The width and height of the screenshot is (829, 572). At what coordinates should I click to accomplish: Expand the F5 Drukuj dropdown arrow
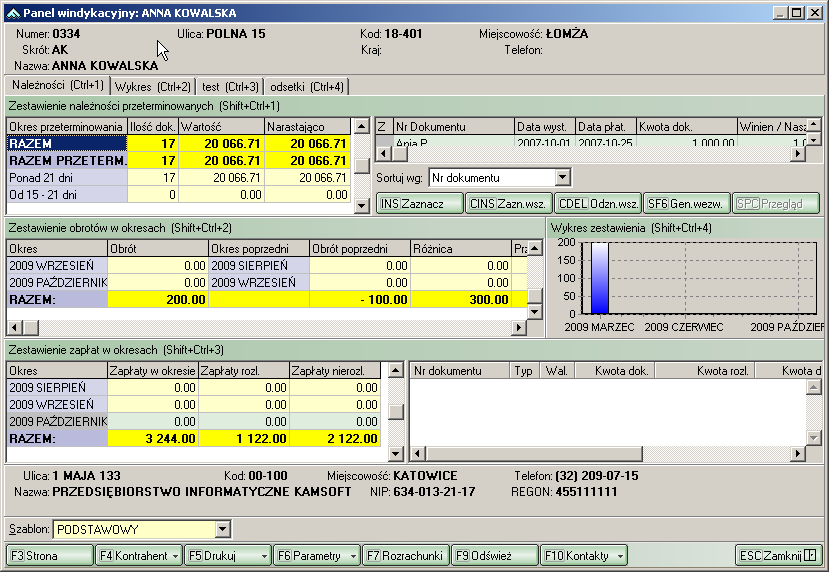(x=263, y=555)
